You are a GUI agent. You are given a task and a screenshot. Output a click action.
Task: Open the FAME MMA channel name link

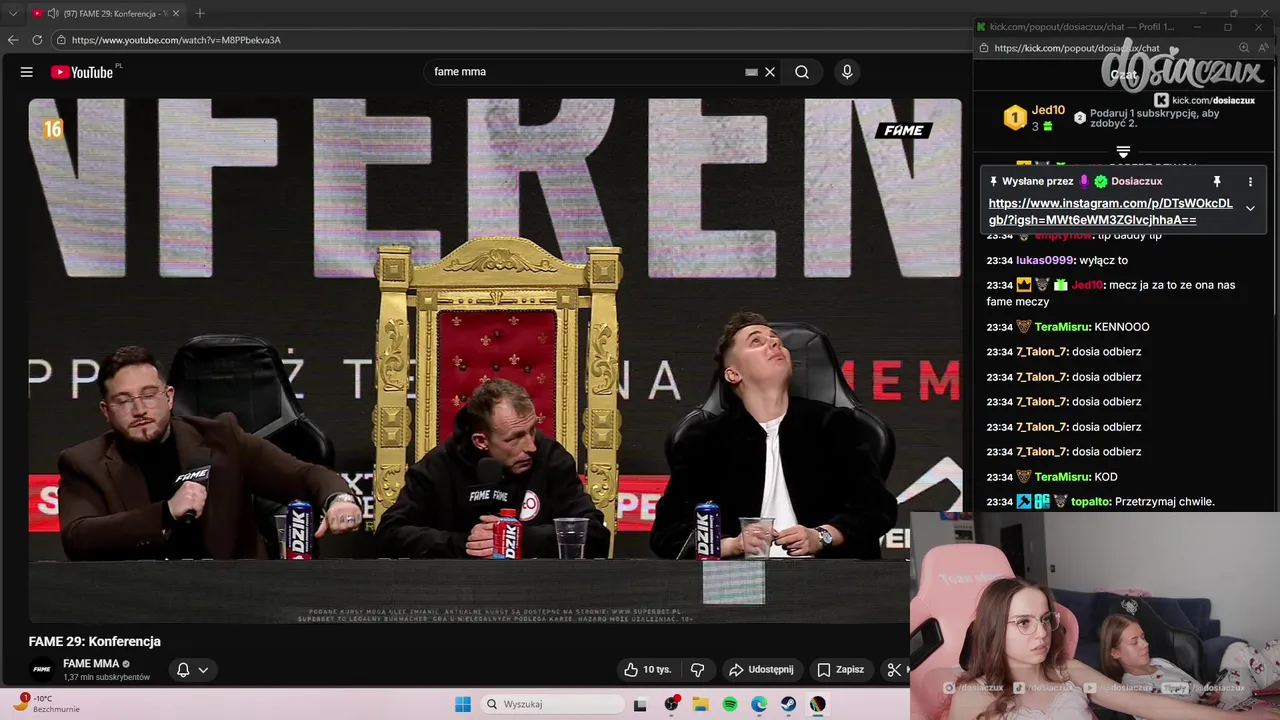pos(91,664)
